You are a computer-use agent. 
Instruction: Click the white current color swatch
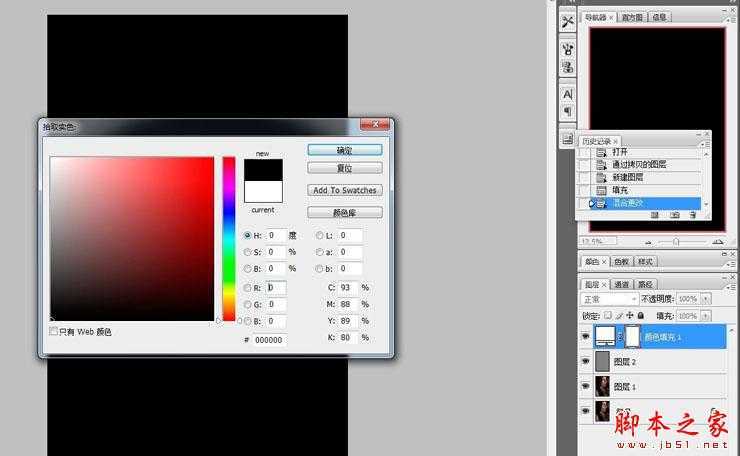pos(263,192)
